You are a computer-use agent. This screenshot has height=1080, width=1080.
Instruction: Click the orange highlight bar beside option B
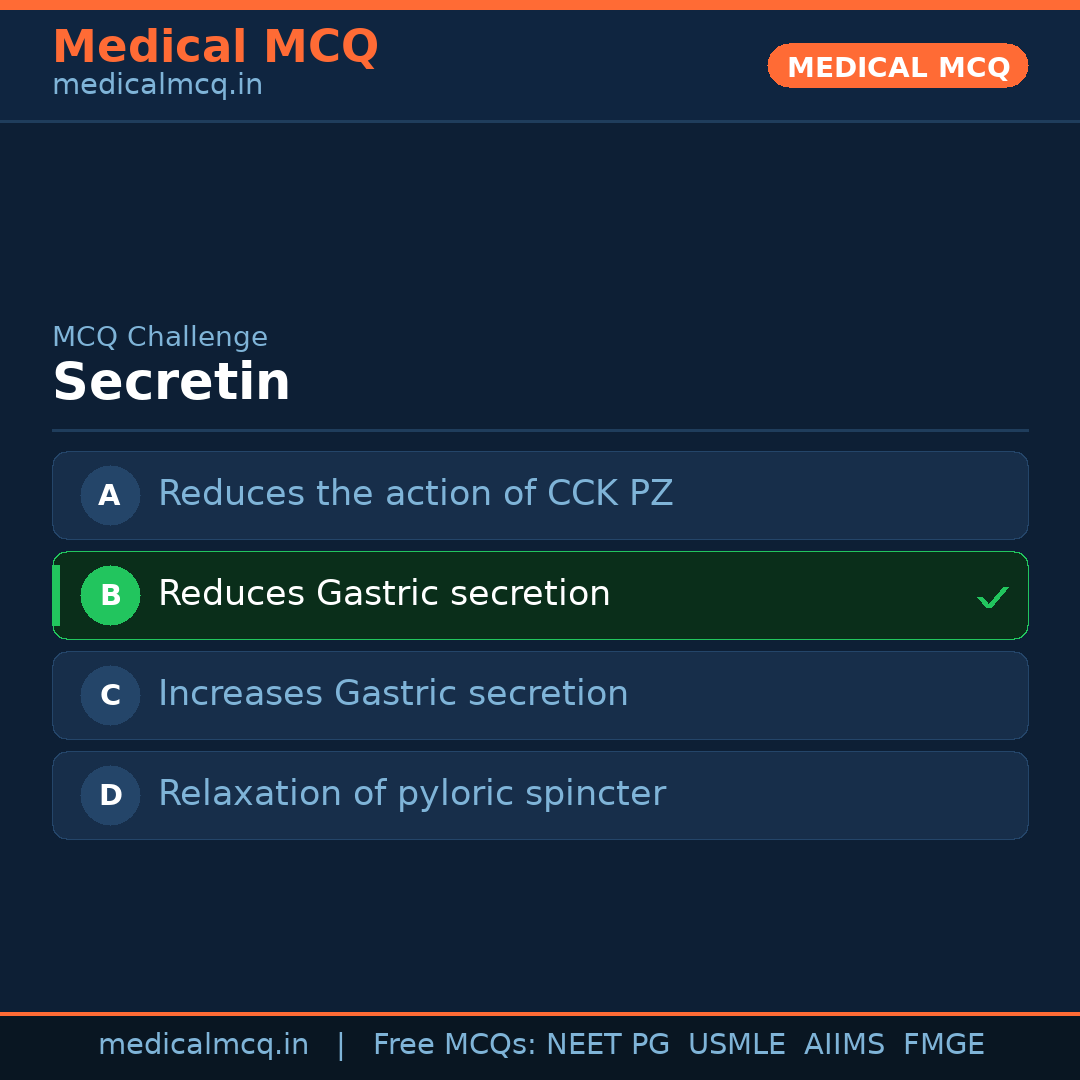56,595
